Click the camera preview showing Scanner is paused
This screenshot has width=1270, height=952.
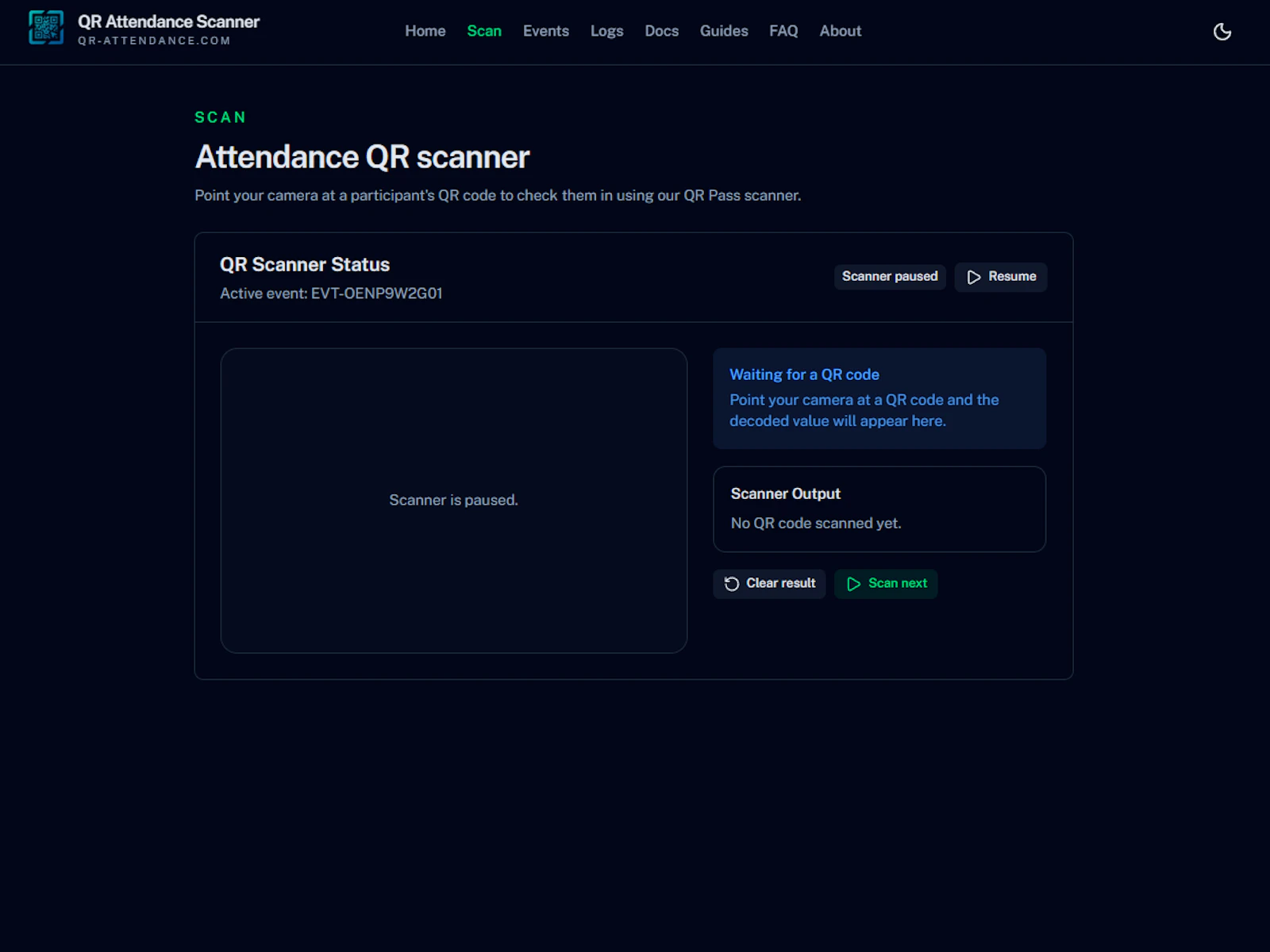[x=454, y=501]
